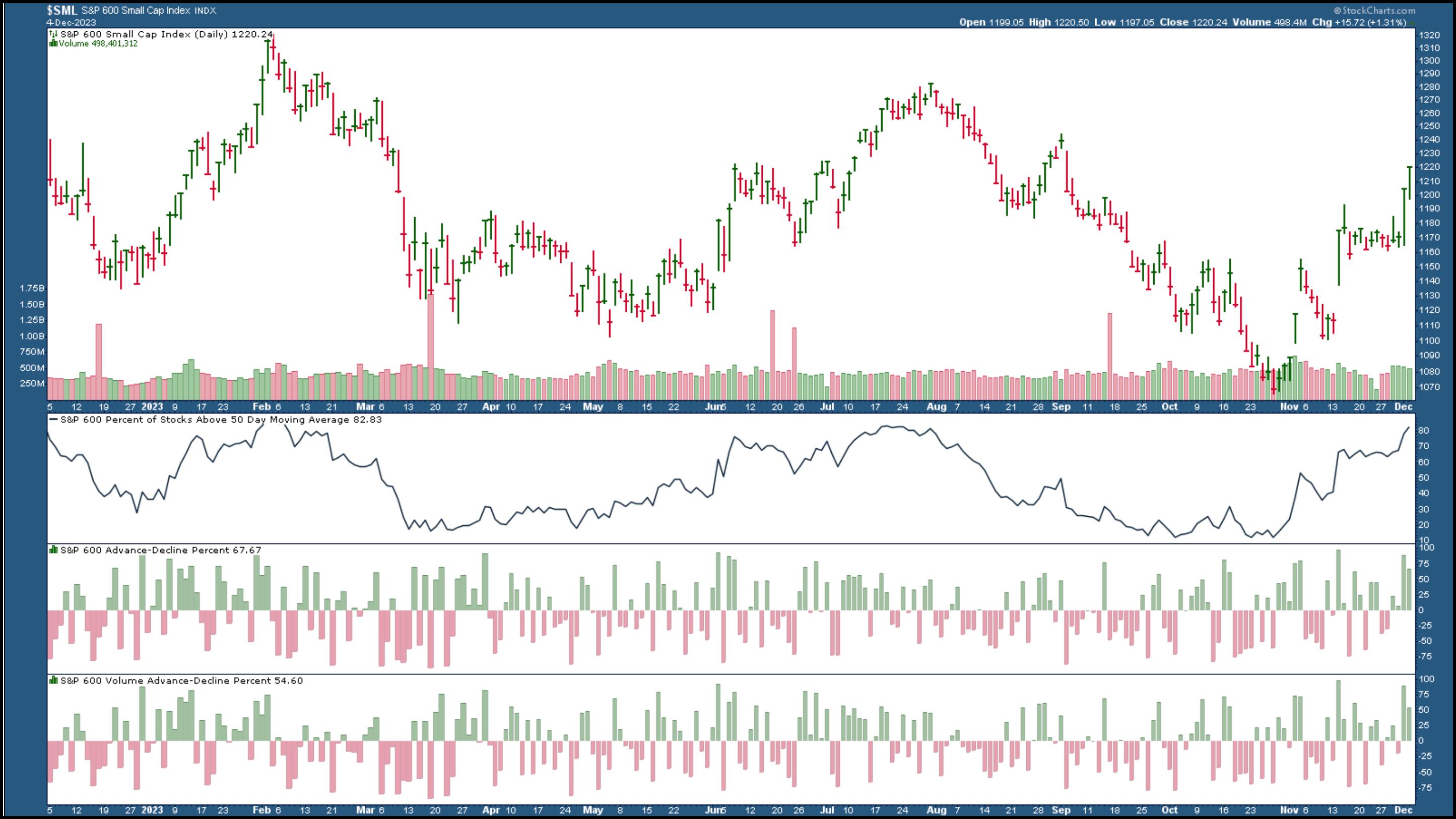This screenshot has width=1456, height=819.
Task: Click the 2023 year label on the bottom axis
Action: tap(152, 809)
